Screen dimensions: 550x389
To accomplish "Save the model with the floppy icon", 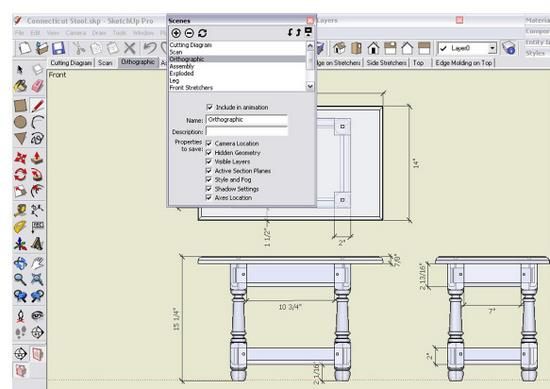I will tap(59, 48).
